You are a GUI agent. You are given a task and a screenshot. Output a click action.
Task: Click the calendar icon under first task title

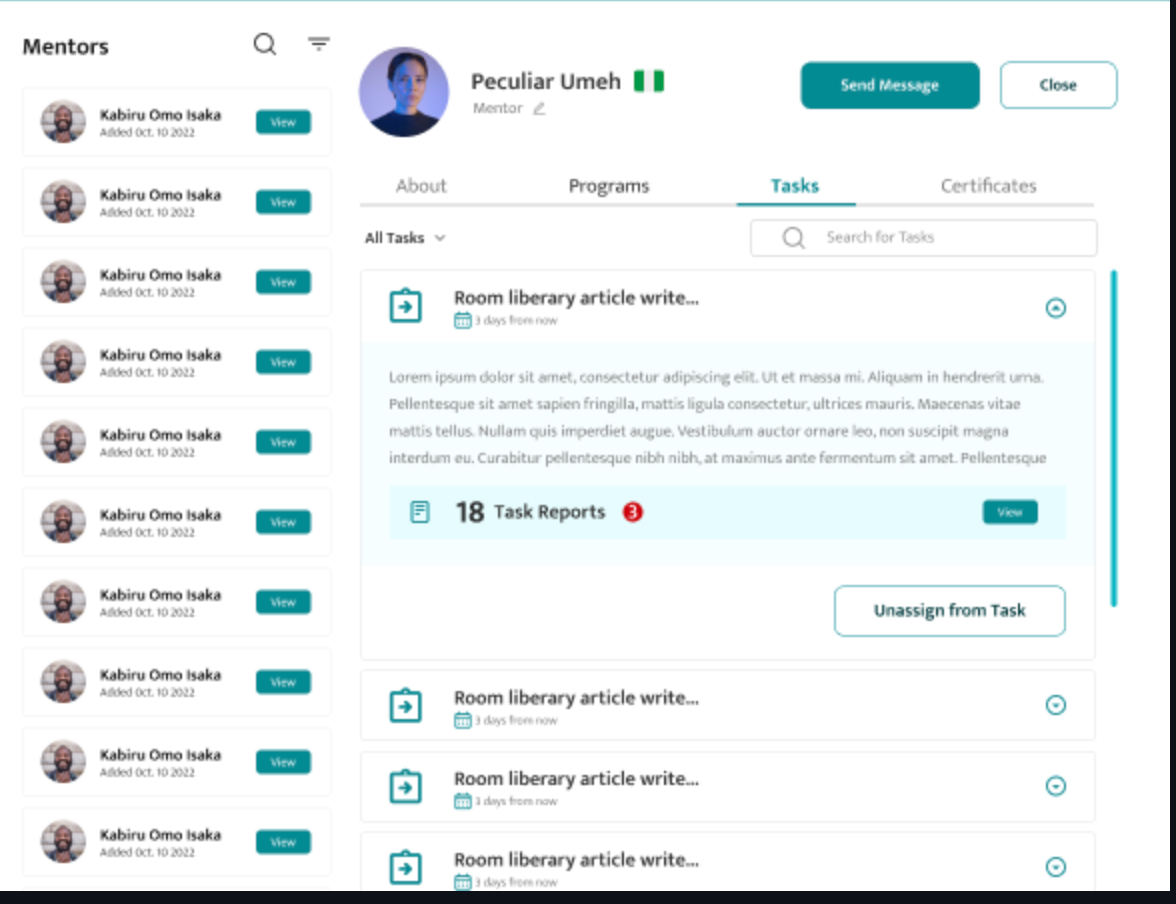pyautogui.click(x=462, y=320)
